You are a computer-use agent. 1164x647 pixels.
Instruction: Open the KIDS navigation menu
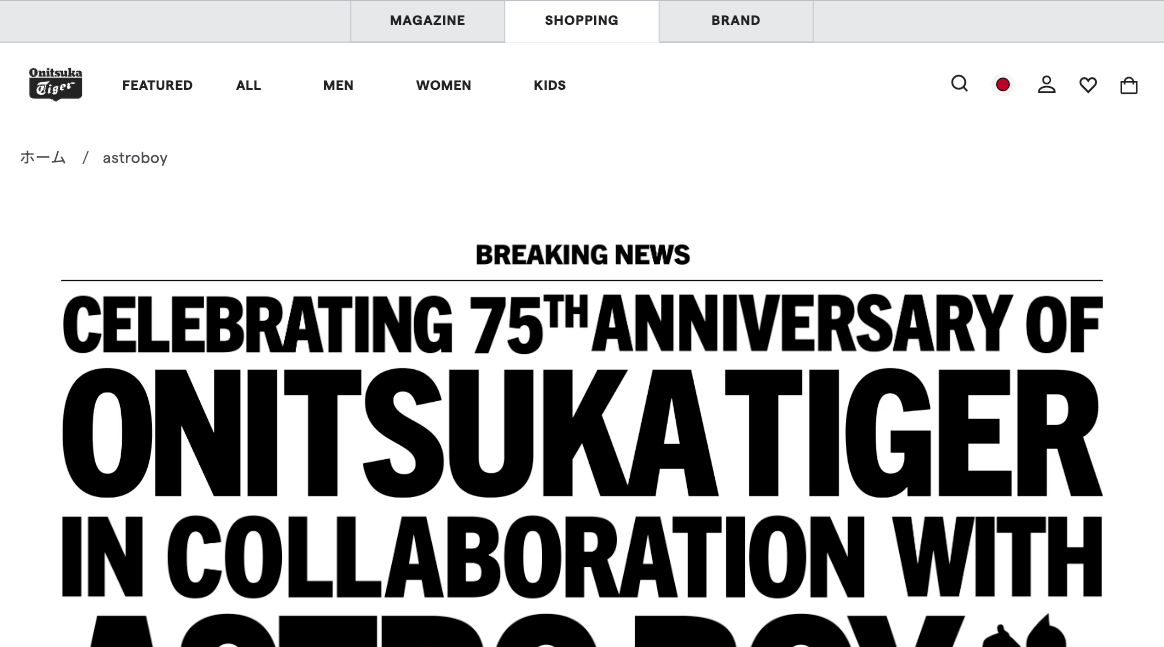click(x=550, y=85)
